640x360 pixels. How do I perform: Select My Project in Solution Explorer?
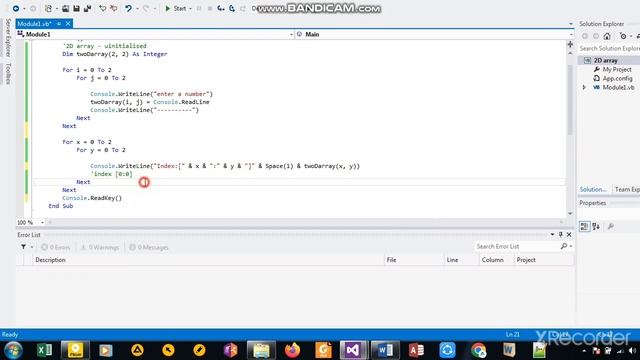[x=617, y=69]
